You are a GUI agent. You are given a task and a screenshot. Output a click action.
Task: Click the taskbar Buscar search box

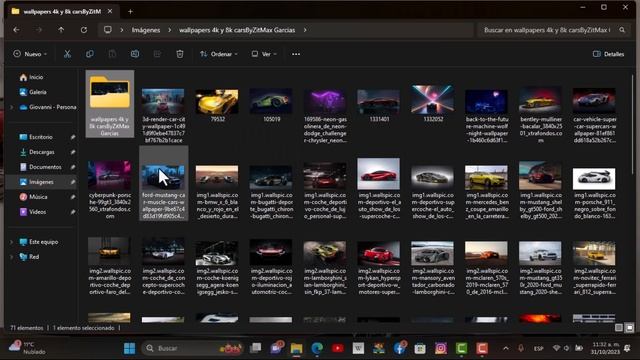192,348
